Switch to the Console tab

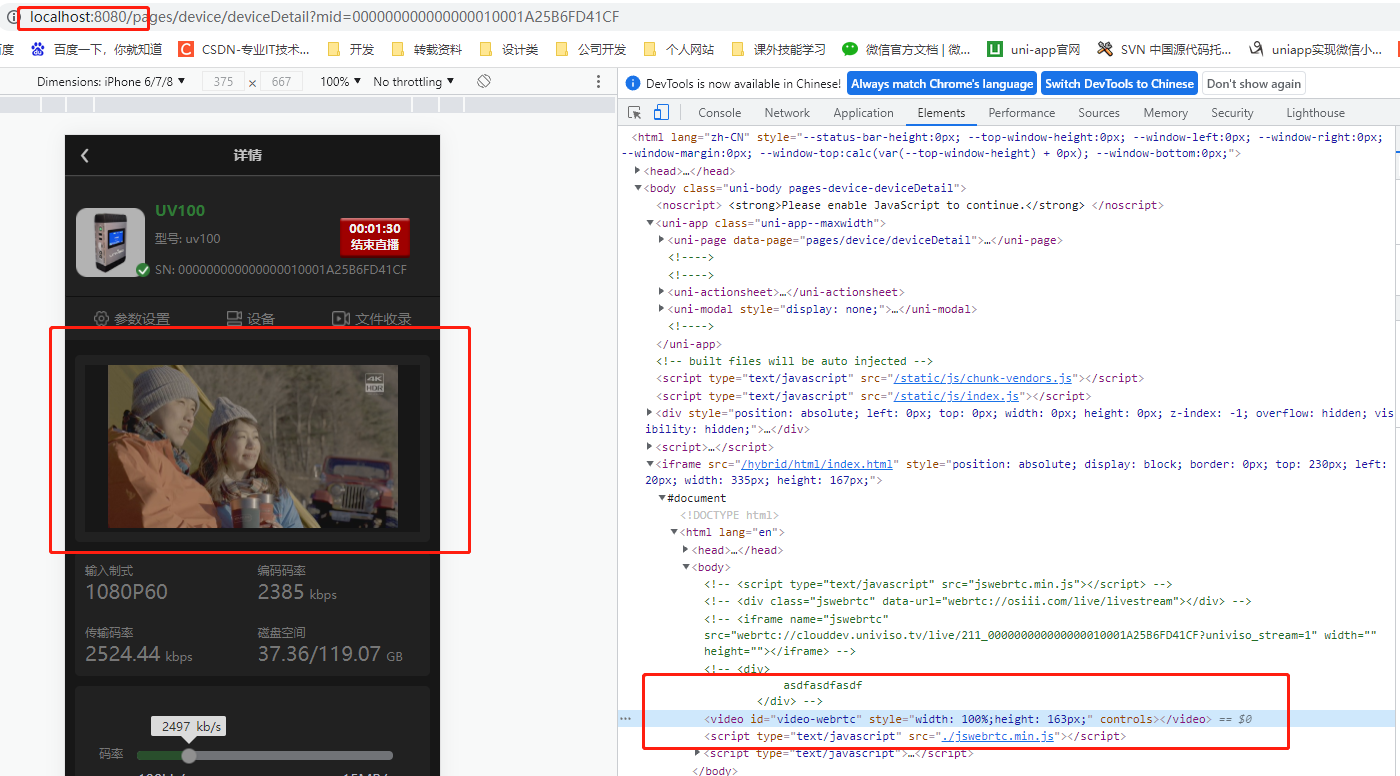719,113
